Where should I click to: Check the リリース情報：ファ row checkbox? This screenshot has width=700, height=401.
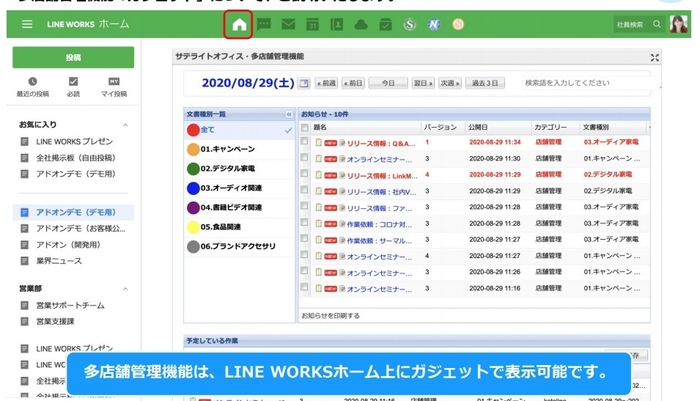click(304, 206)
